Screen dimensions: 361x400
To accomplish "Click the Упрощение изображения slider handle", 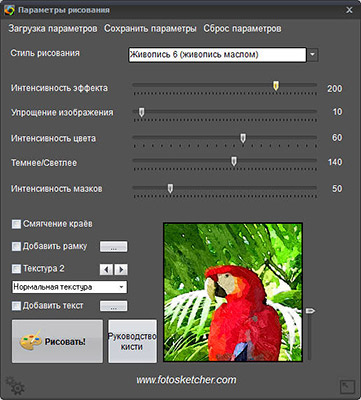I will pos(141,112).
